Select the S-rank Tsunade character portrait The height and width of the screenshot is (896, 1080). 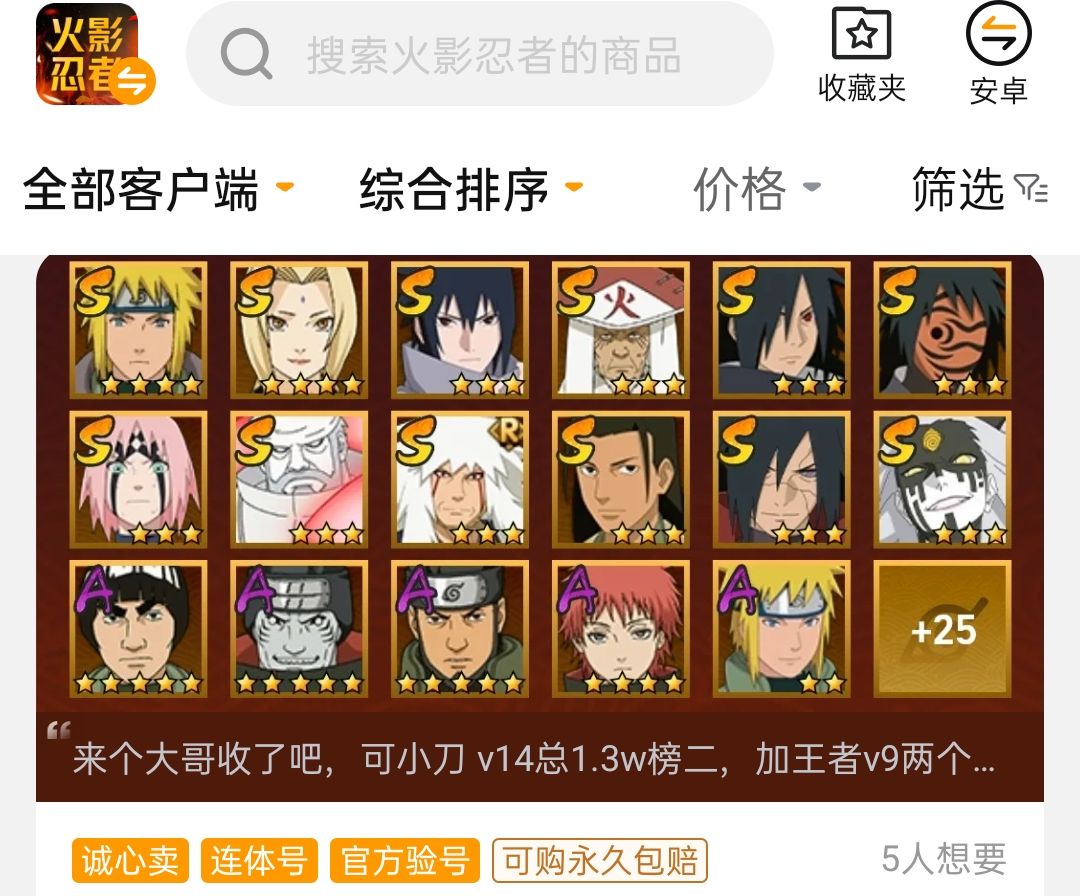(x=299, y=329)
